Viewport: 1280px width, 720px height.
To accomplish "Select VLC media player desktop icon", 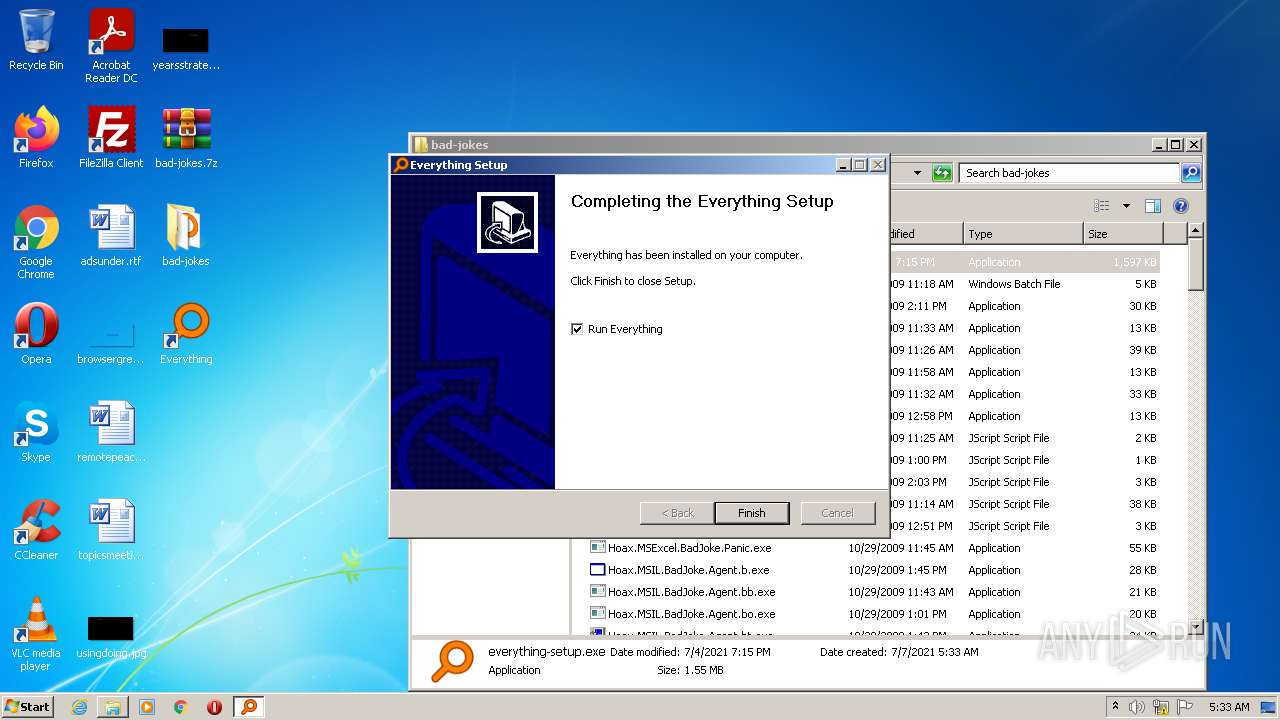I will [36, 634].
